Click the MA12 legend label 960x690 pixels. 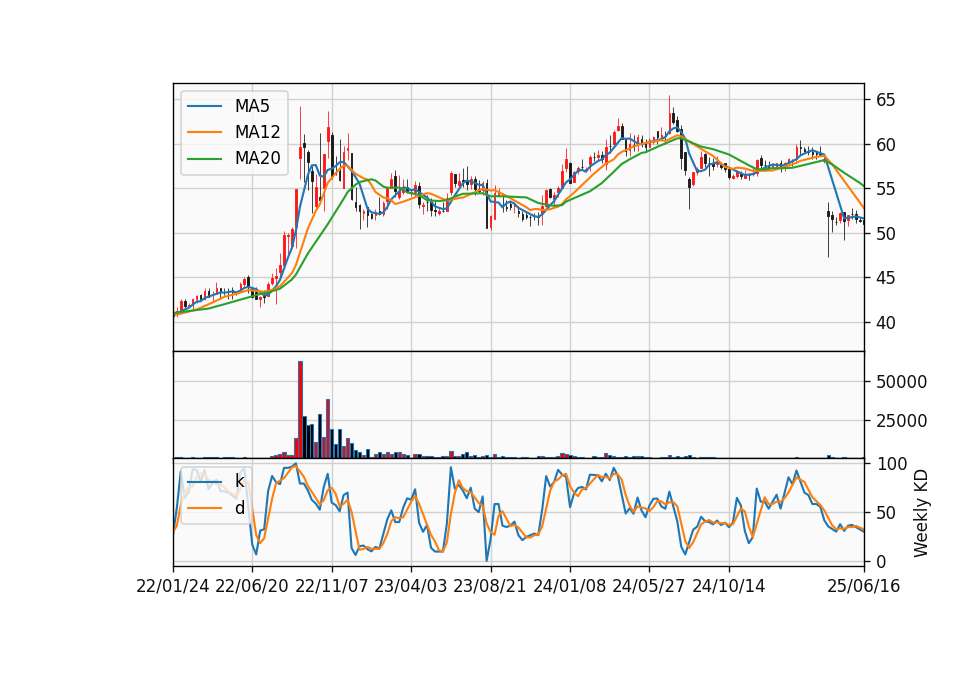tap(257, 132)
